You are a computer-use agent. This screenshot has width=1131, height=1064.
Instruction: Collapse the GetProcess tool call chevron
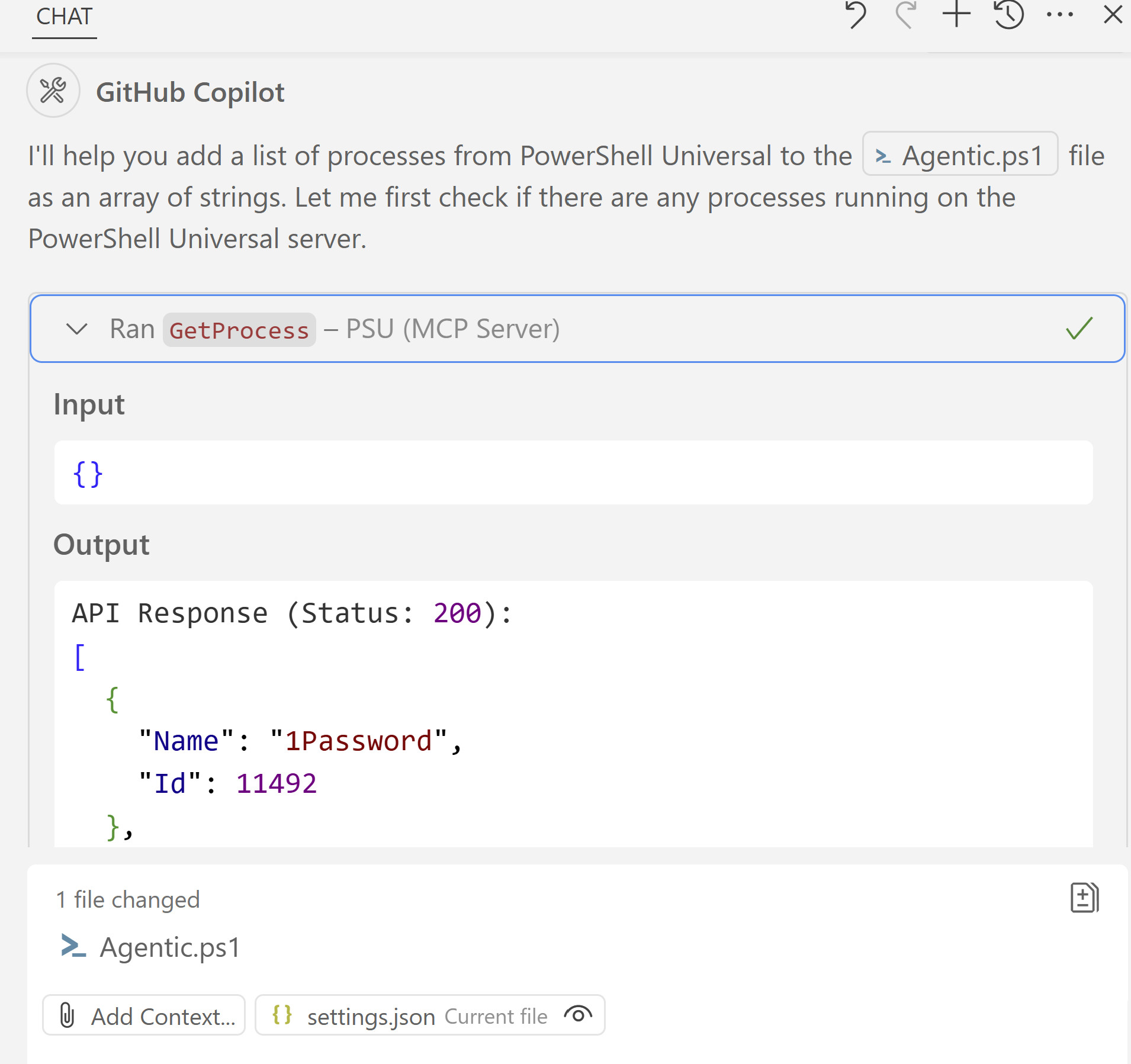pyautogui.click(x=76, y=329)
